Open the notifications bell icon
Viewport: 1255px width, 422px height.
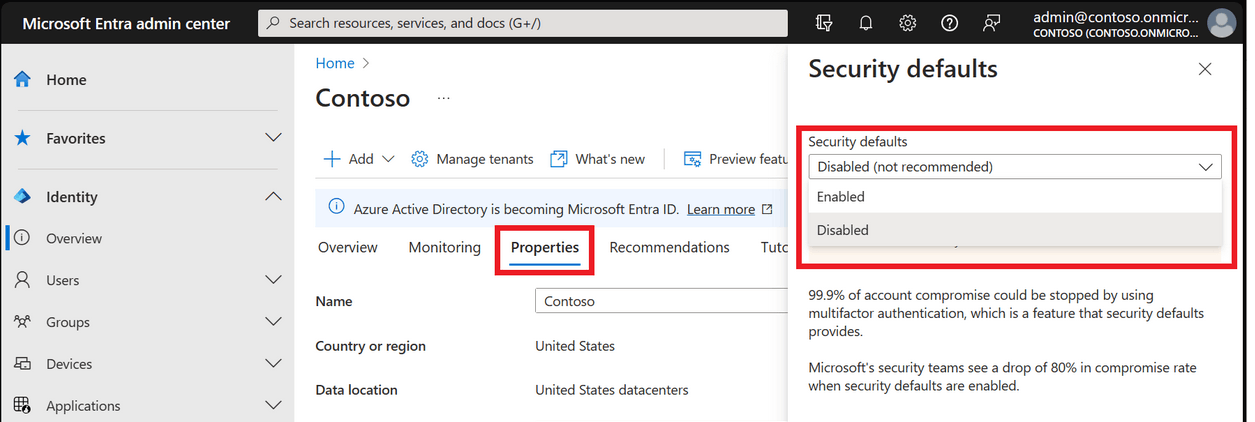pos(866,23)
